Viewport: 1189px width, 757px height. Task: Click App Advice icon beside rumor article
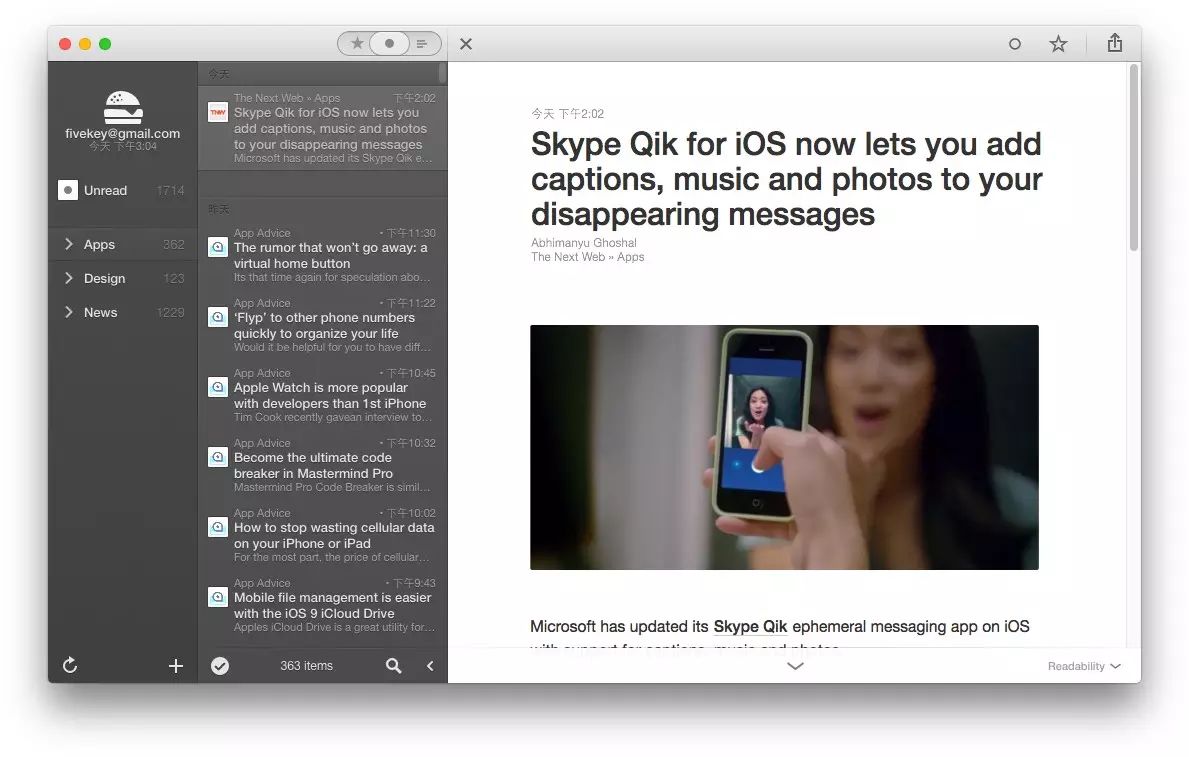[x=218, y=247]
